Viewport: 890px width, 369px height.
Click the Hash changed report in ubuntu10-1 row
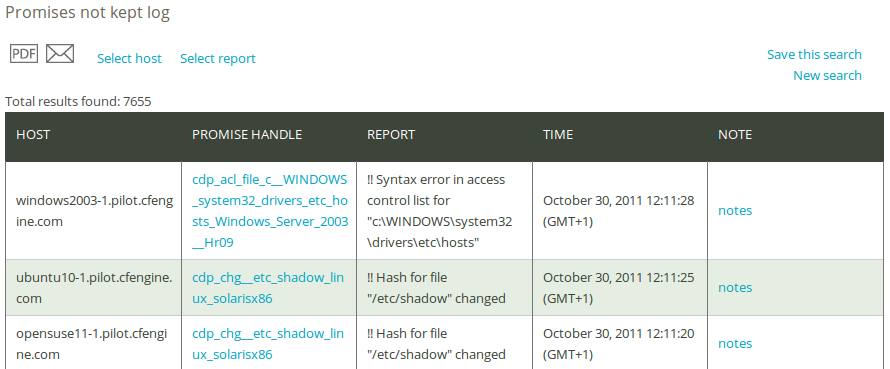[436, 288]
